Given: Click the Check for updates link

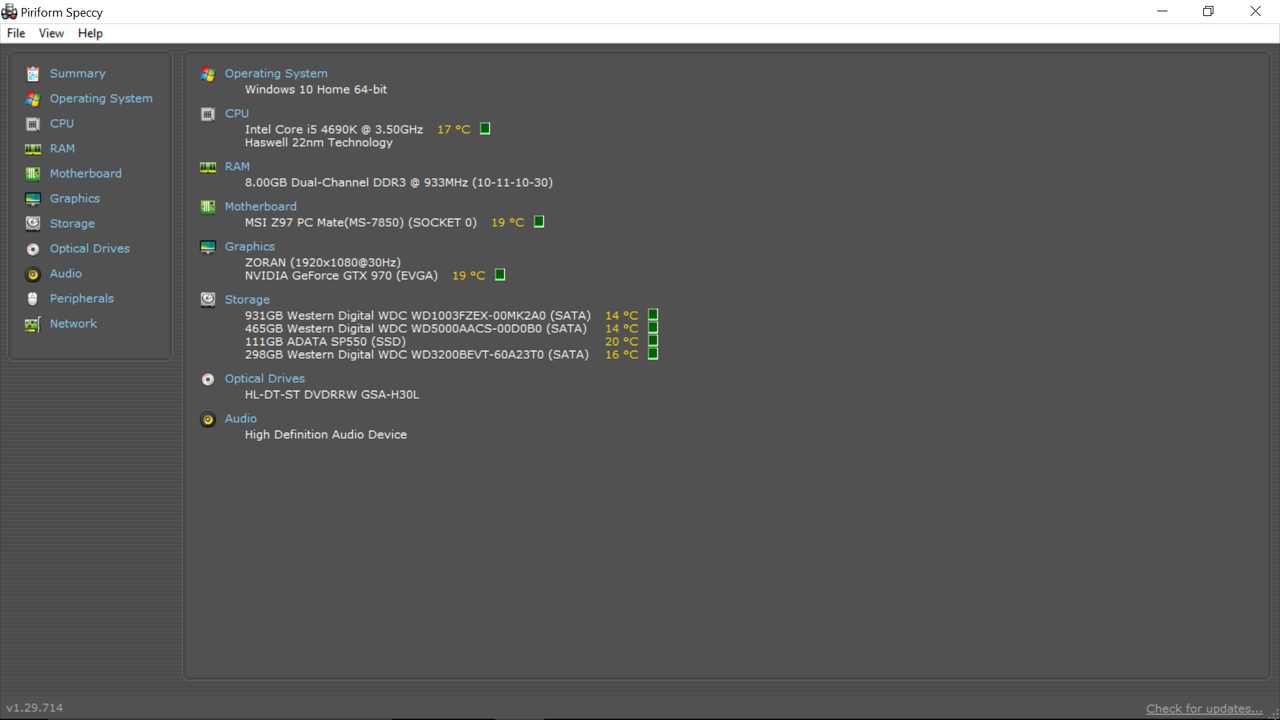Looking at the screenshot, I should 1205,709.
